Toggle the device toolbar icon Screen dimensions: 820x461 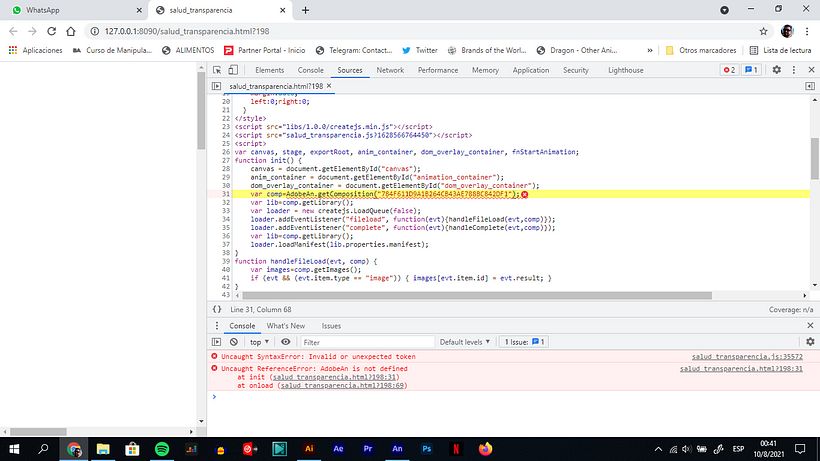pos(233,70)
